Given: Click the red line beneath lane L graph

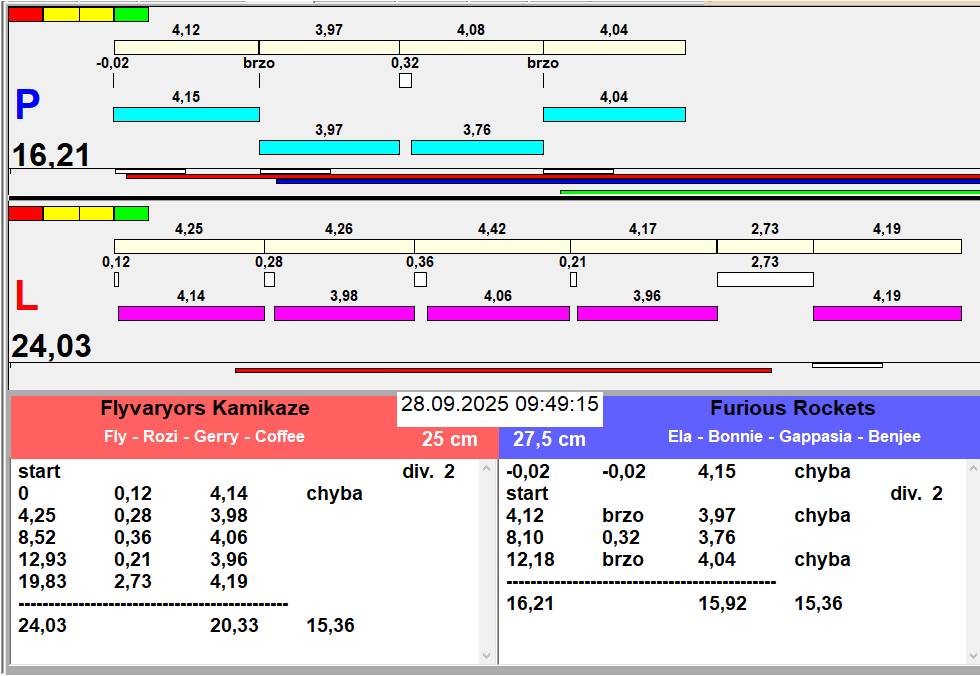Looking at the screenshot, I should 503,370.
